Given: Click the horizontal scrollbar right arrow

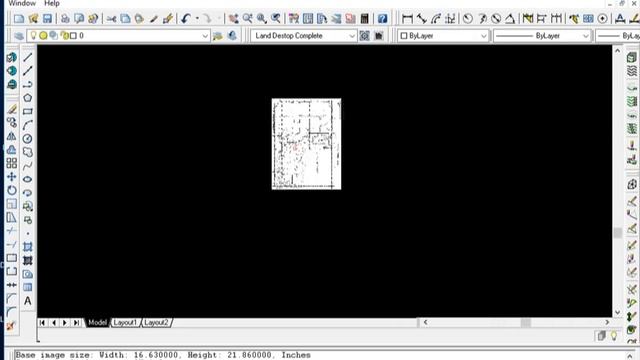Looking at the screenshot, I should click(x=607, y=322).
